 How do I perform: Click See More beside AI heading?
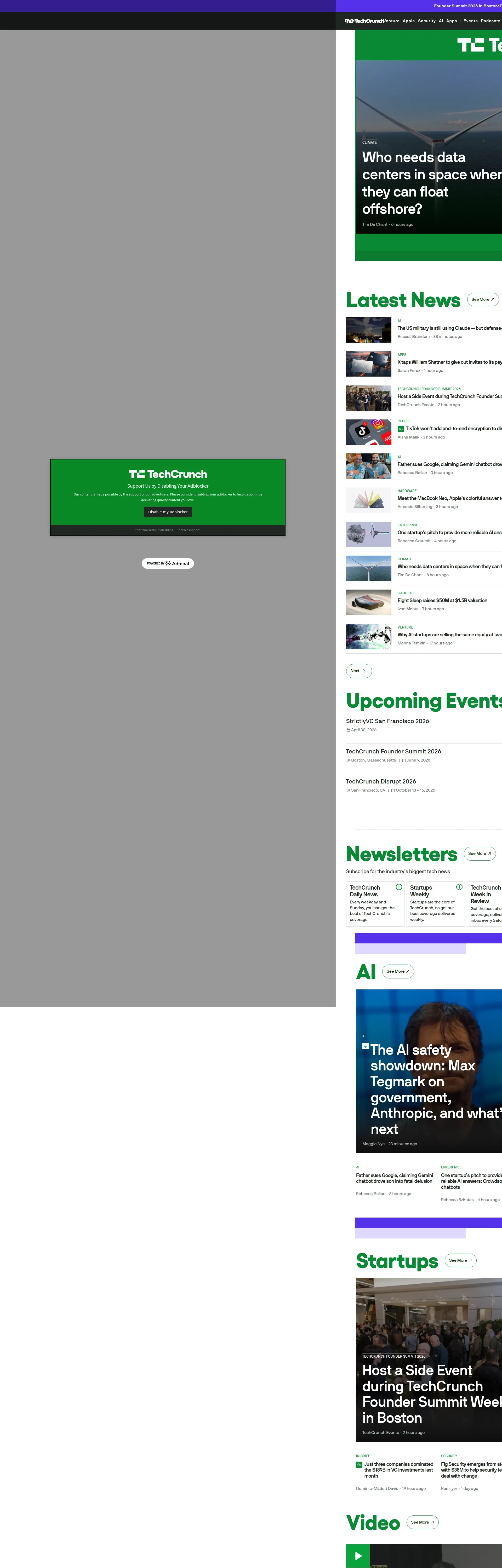click(398, 971)
